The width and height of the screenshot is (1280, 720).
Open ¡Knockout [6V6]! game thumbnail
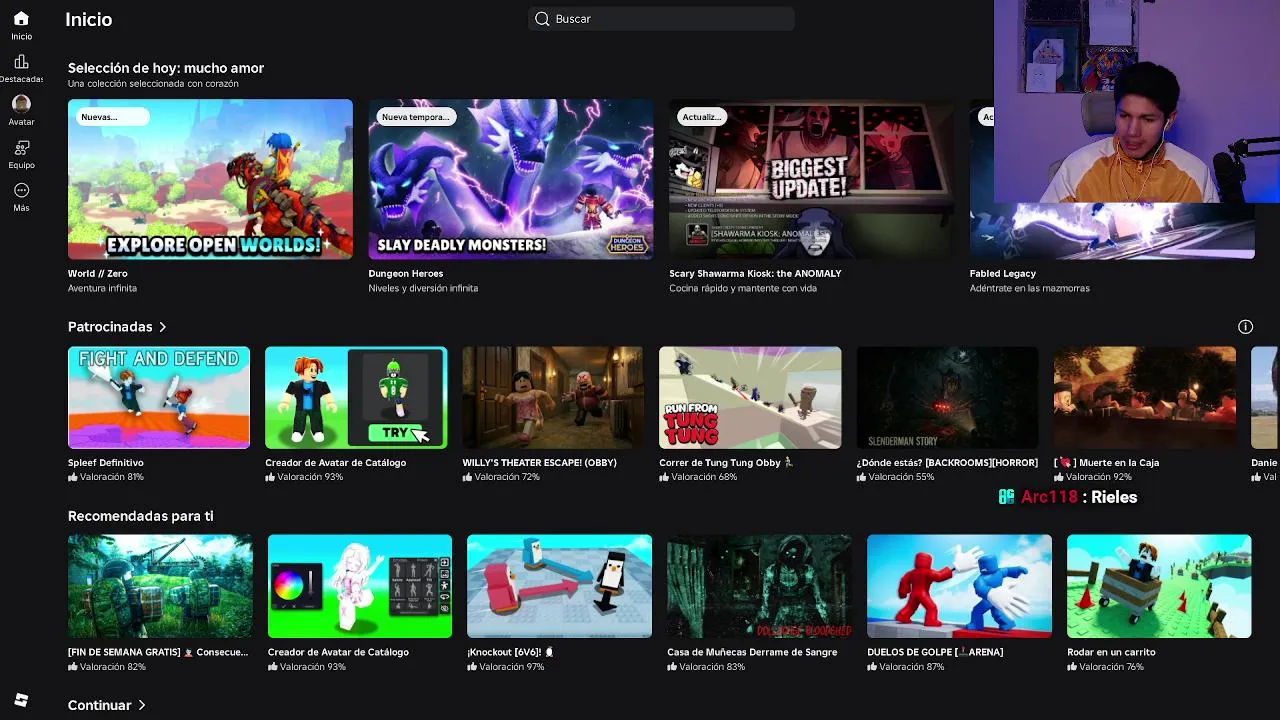(559, 586)
